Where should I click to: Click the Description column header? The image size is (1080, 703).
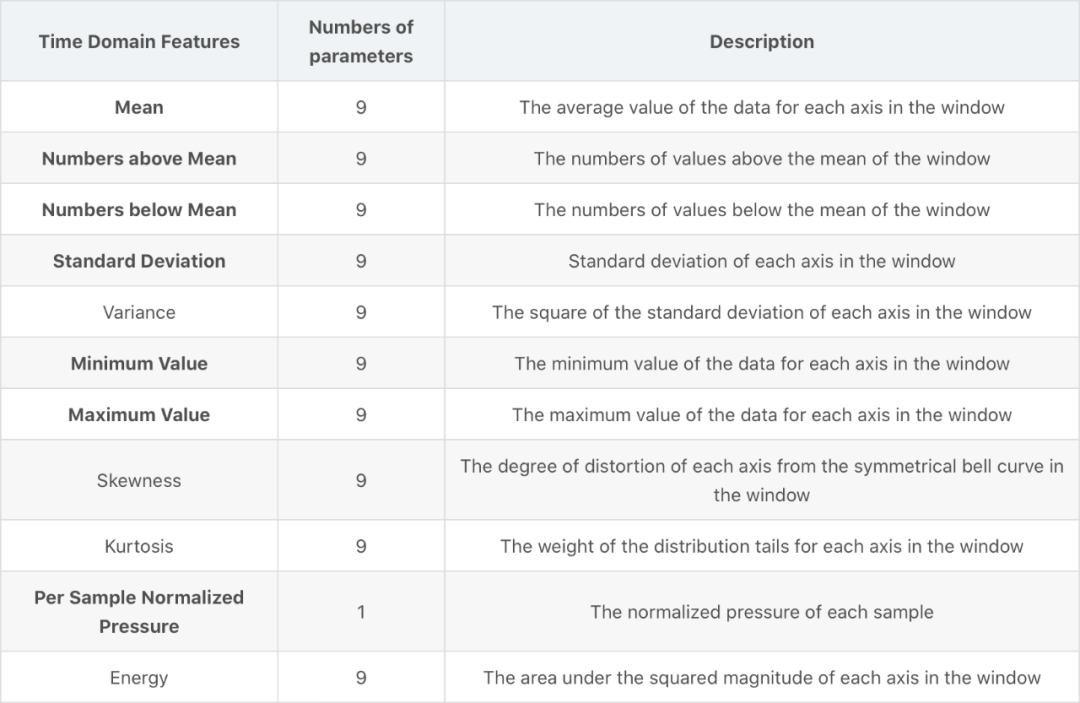762,42
